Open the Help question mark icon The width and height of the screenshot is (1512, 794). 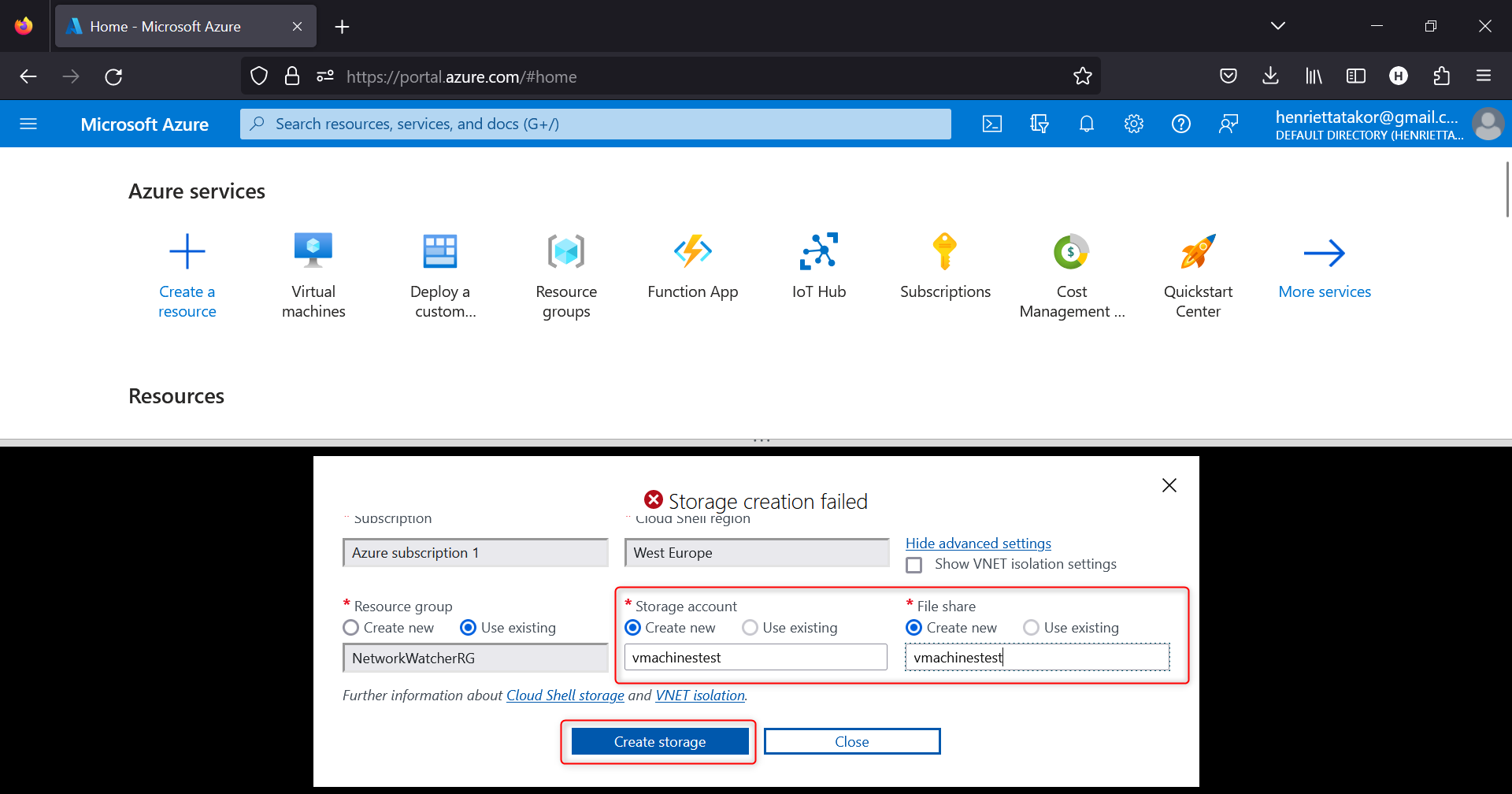tap(1181, 124)
